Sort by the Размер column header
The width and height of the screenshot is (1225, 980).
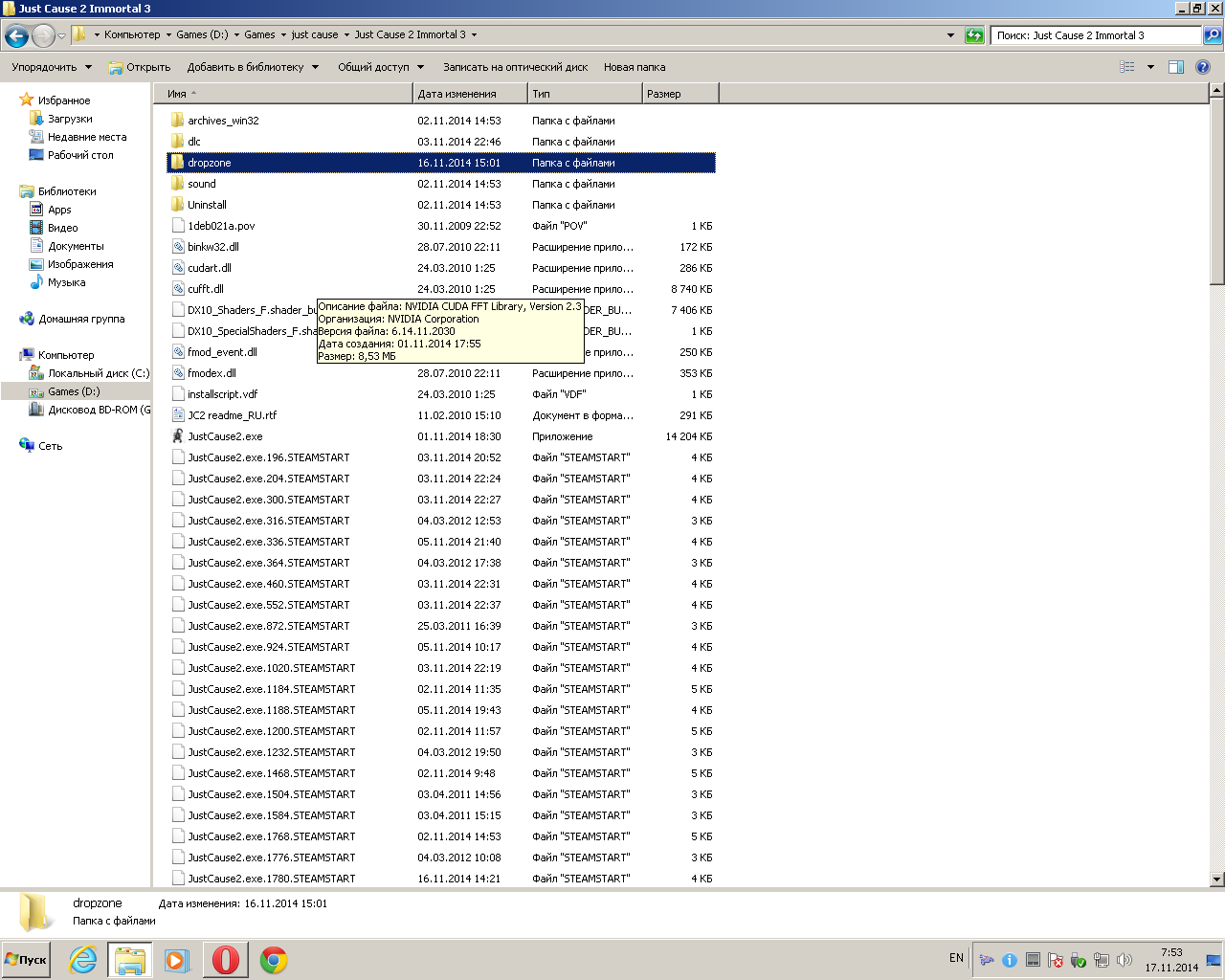(680, 94)
